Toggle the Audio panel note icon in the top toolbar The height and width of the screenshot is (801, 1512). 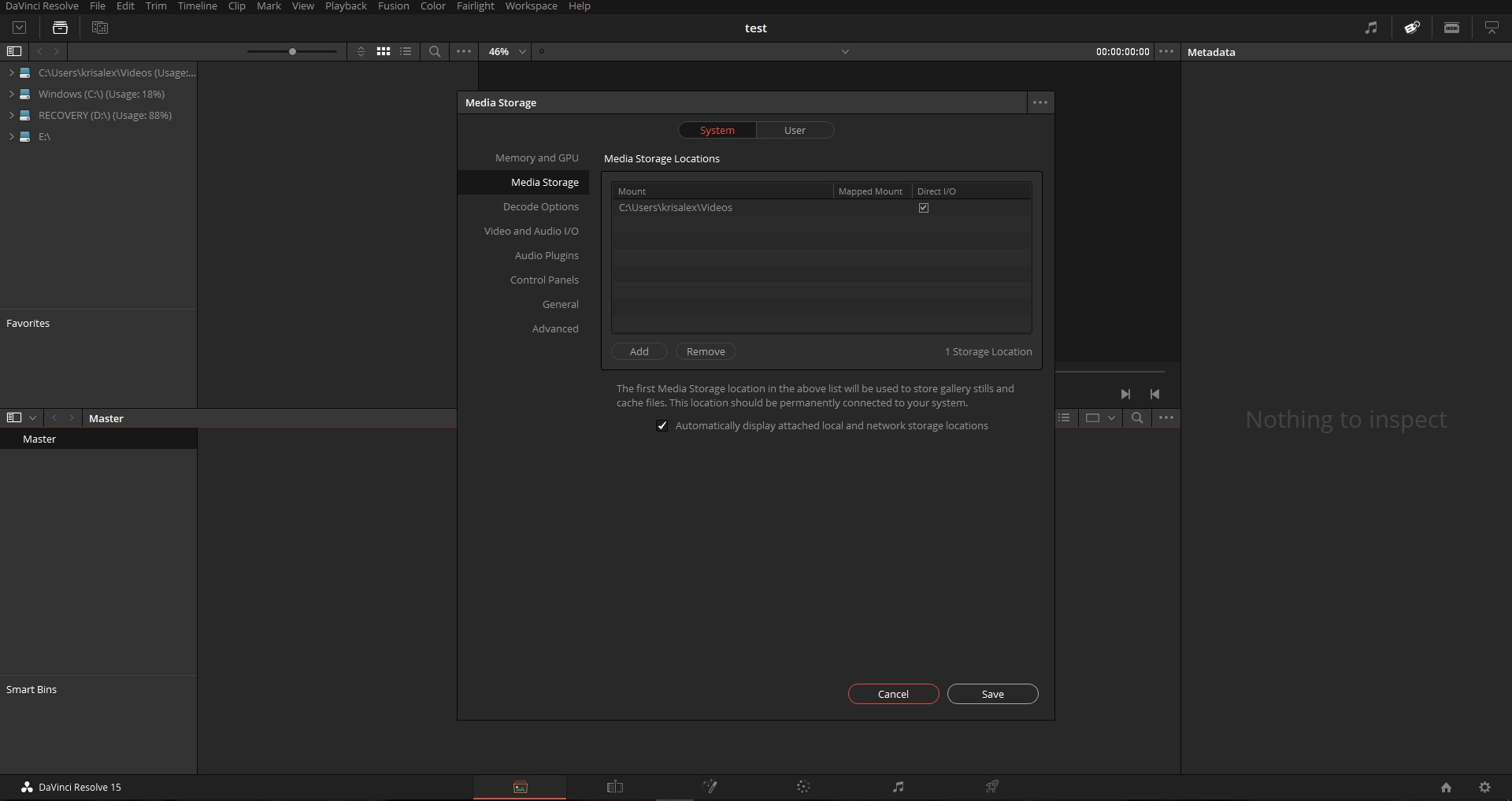tap(1371, 28)
